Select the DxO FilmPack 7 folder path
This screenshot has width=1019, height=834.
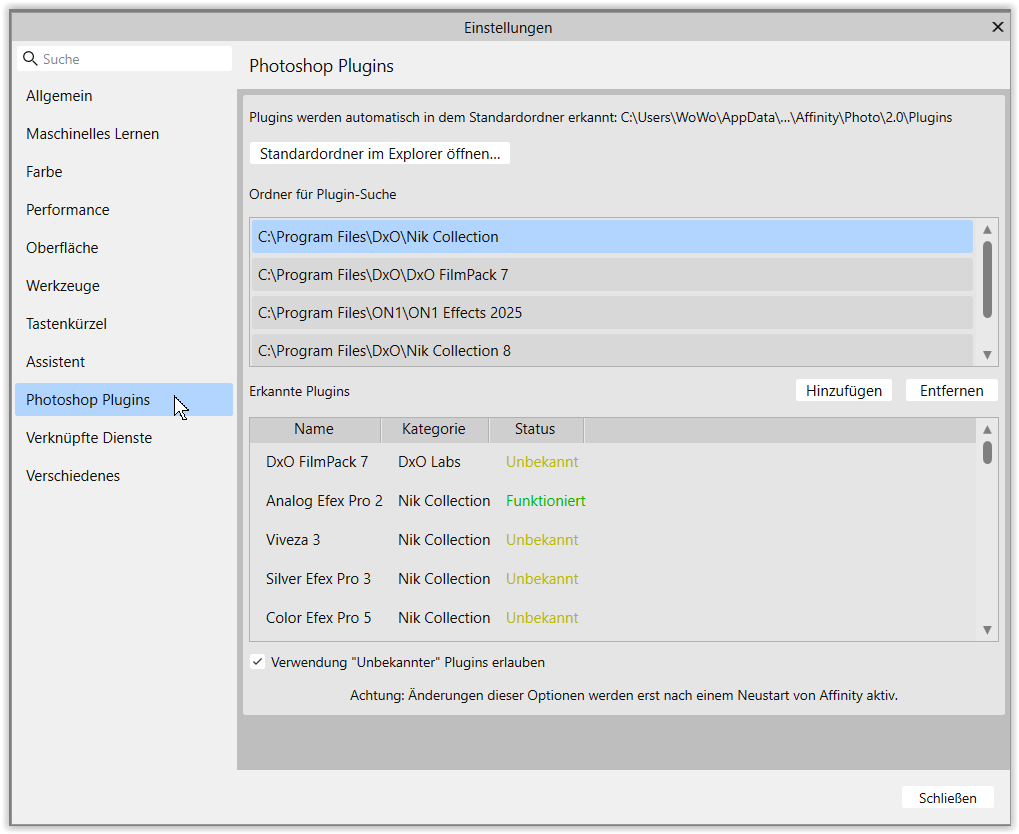click(x=612, y=275)
